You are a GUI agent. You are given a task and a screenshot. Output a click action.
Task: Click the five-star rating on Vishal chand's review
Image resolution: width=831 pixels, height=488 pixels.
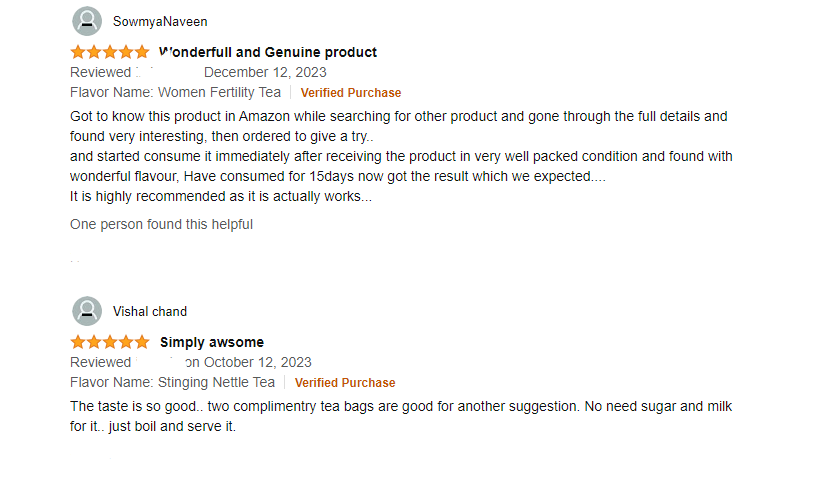point(110,342)
